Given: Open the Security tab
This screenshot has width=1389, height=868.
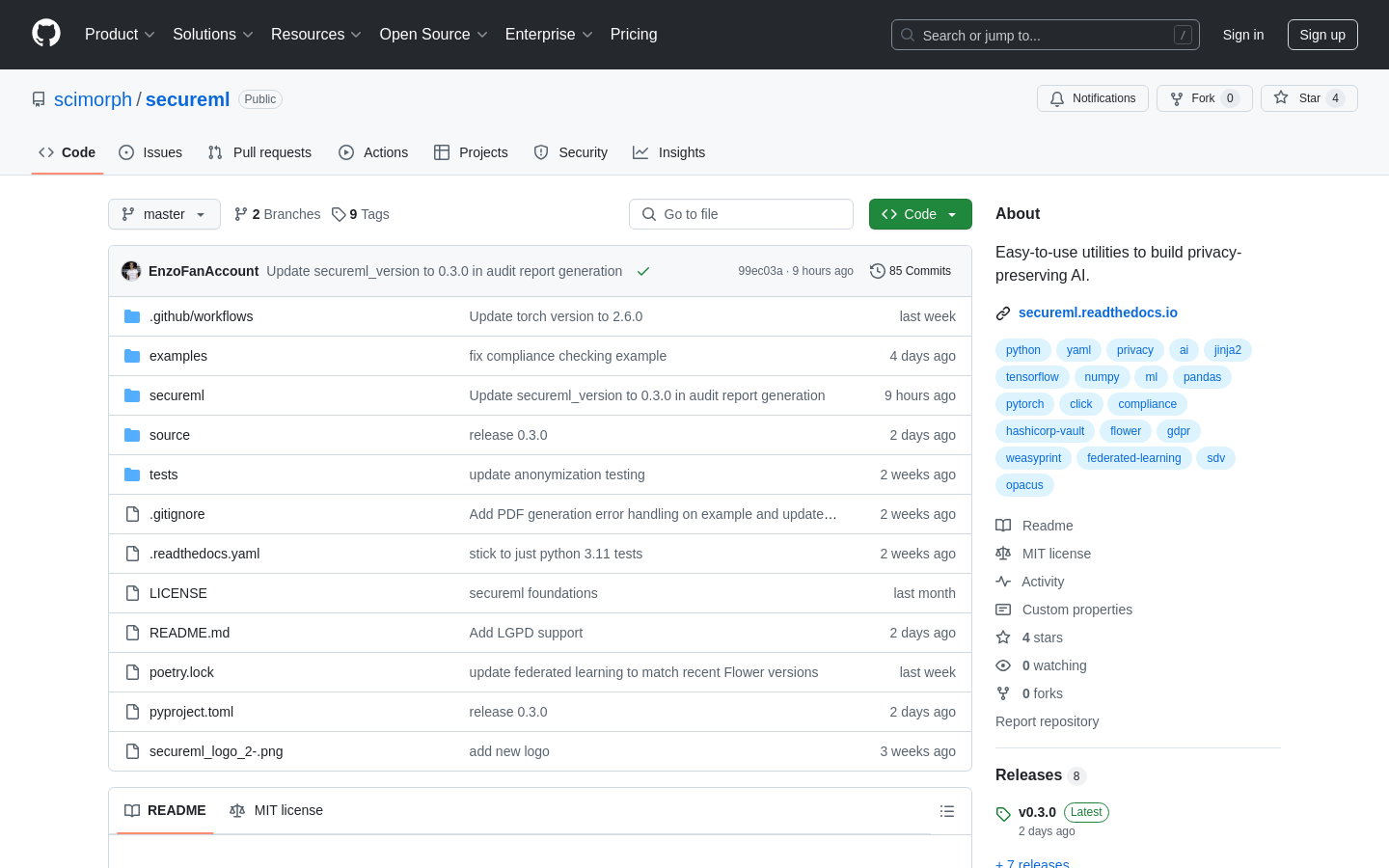Looking at the screenshot, I should click(571, 152).
